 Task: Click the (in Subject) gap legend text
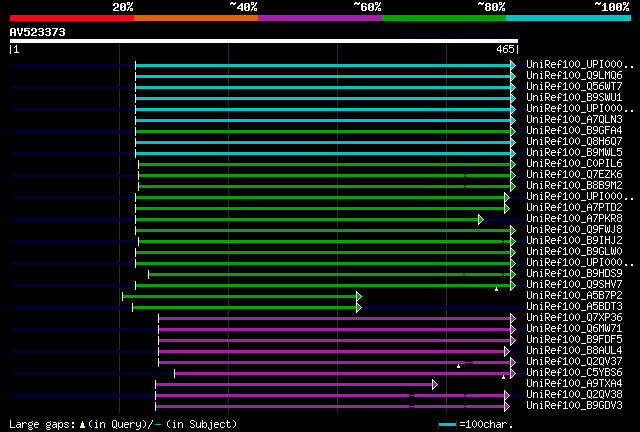tap(201, 425)
